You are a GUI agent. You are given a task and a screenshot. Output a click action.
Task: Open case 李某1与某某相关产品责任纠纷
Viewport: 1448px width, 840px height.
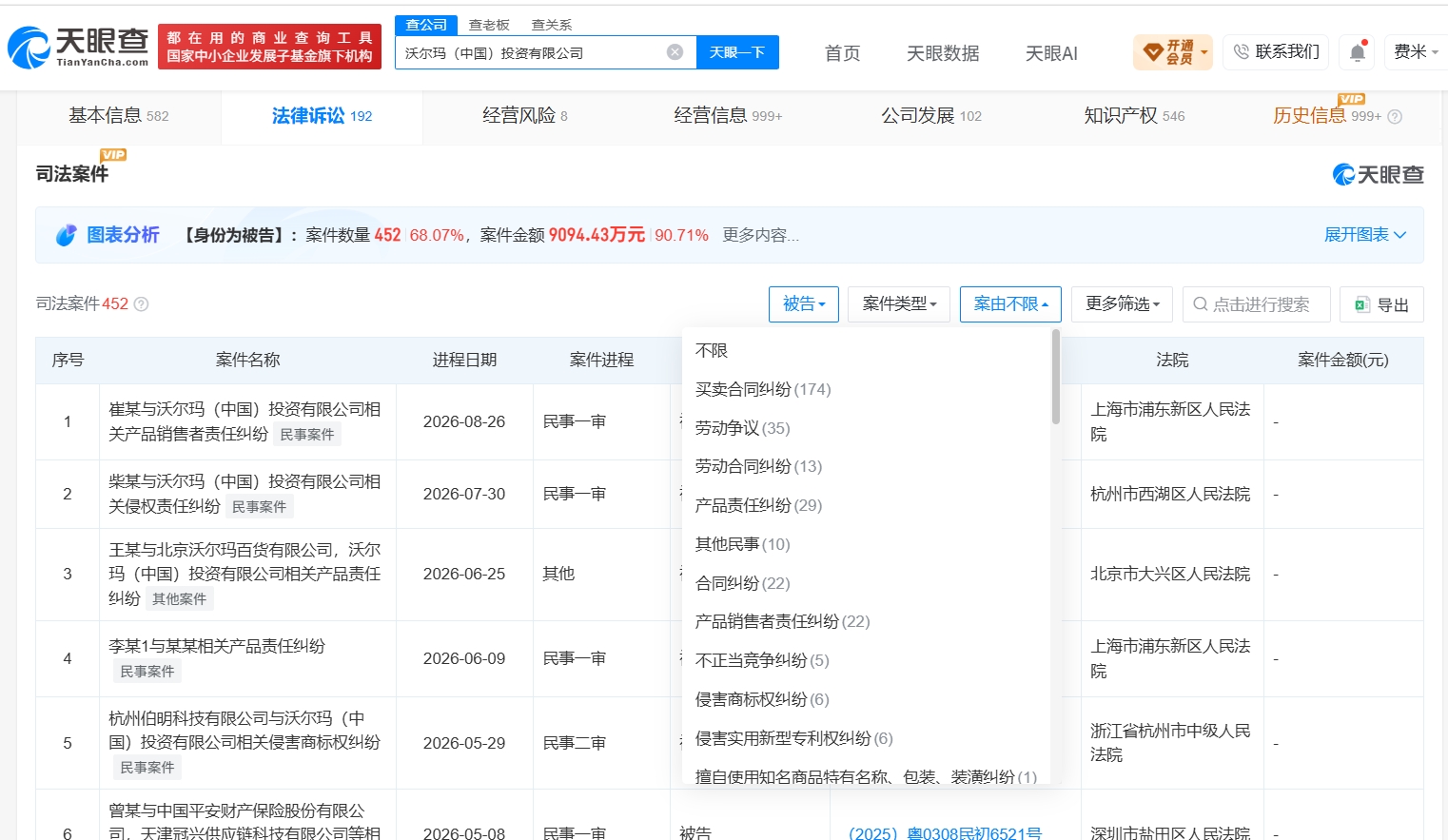coord(217,646)
